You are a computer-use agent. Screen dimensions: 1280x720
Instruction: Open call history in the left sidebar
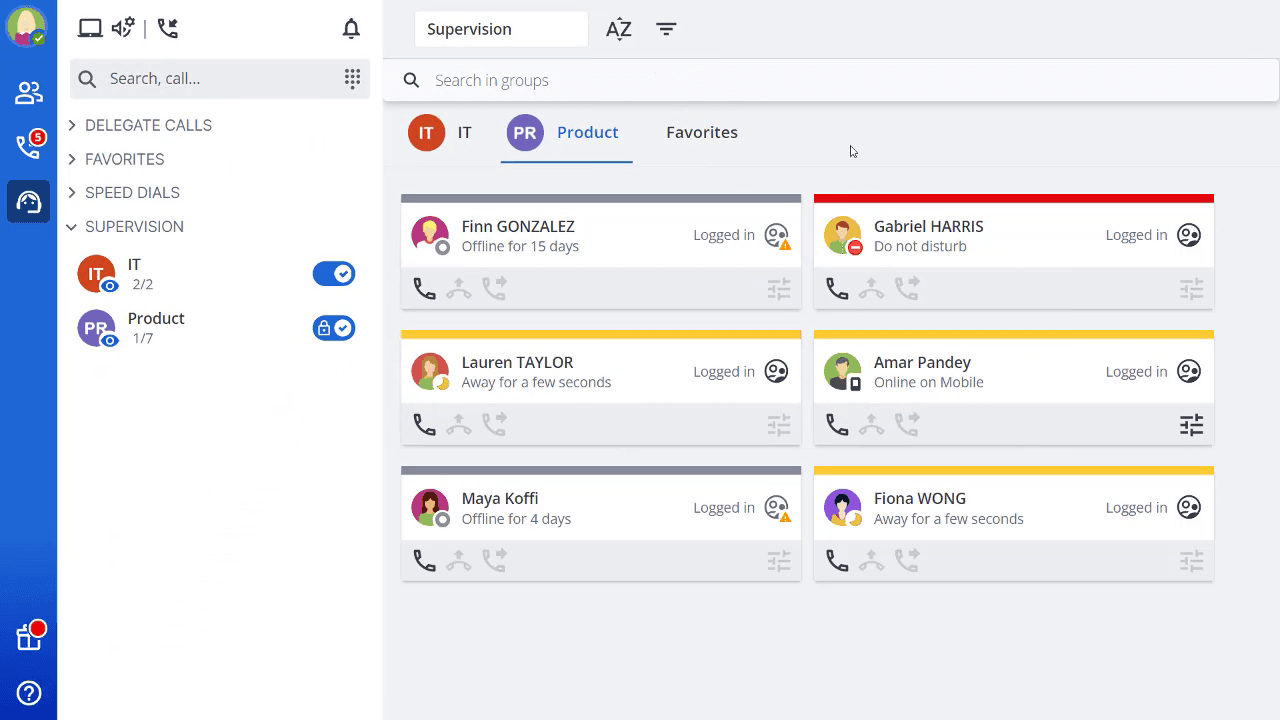29,146
